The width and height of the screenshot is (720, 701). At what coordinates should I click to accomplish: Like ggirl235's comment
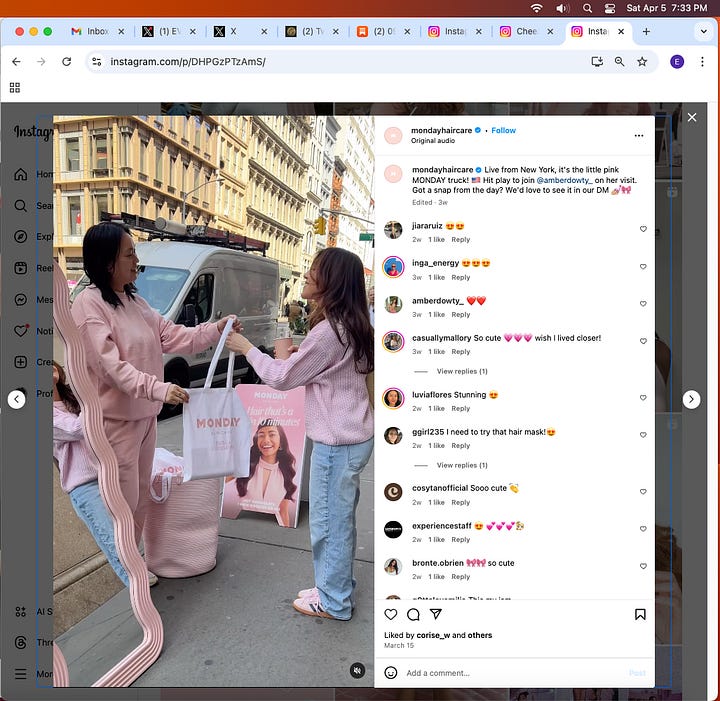click(x=643, y=435)
